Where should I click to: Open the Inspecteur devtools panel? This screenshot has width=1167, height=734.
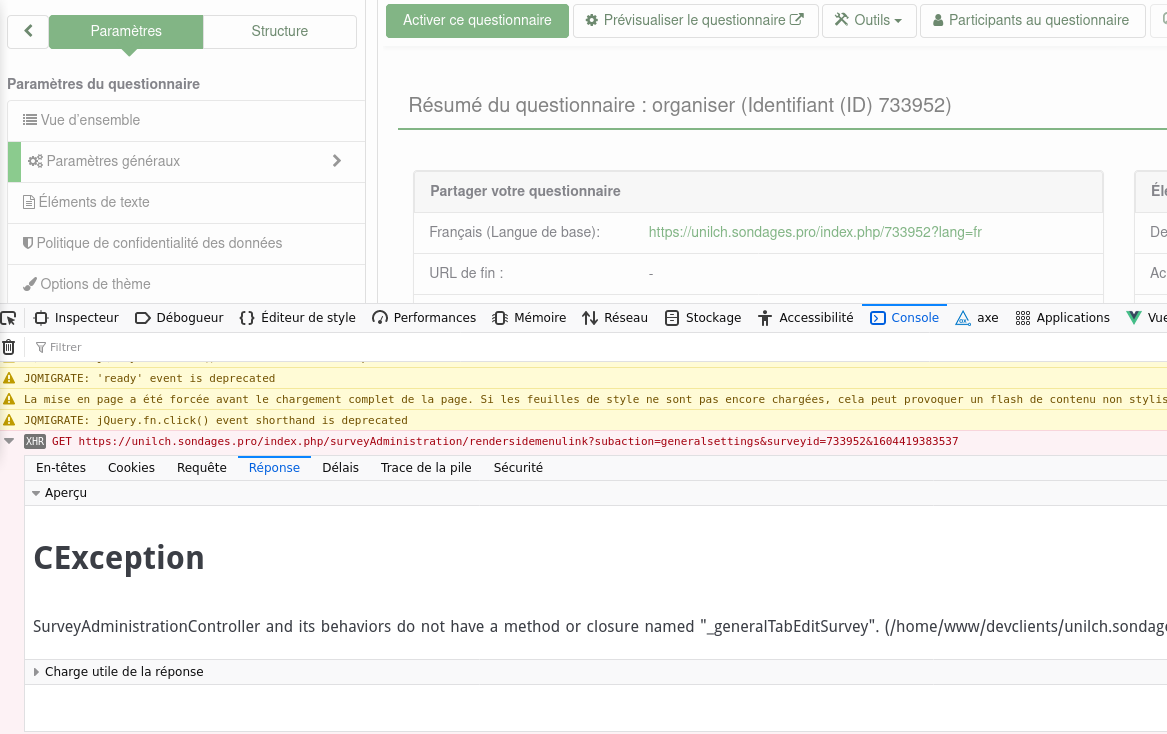(76, 318)
